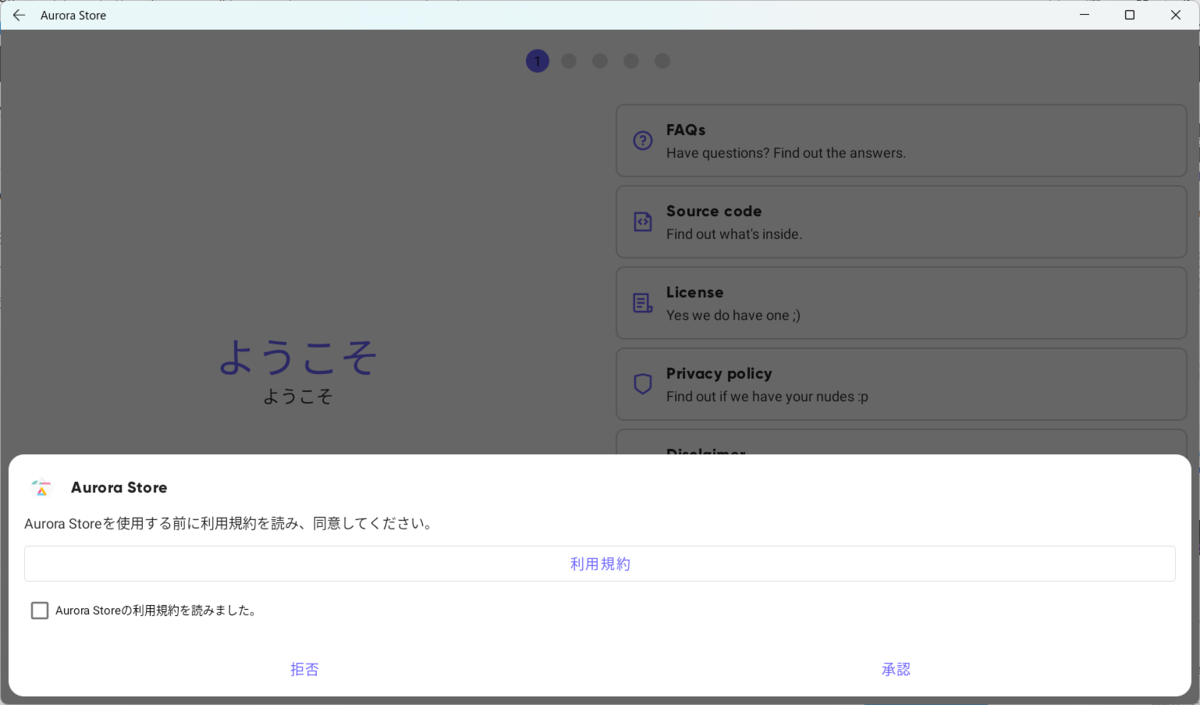This screenshot has height=705, width=1200.
Task: Click 'Have questions? Find out the answers.' text
Action: (x=786, y=153)
